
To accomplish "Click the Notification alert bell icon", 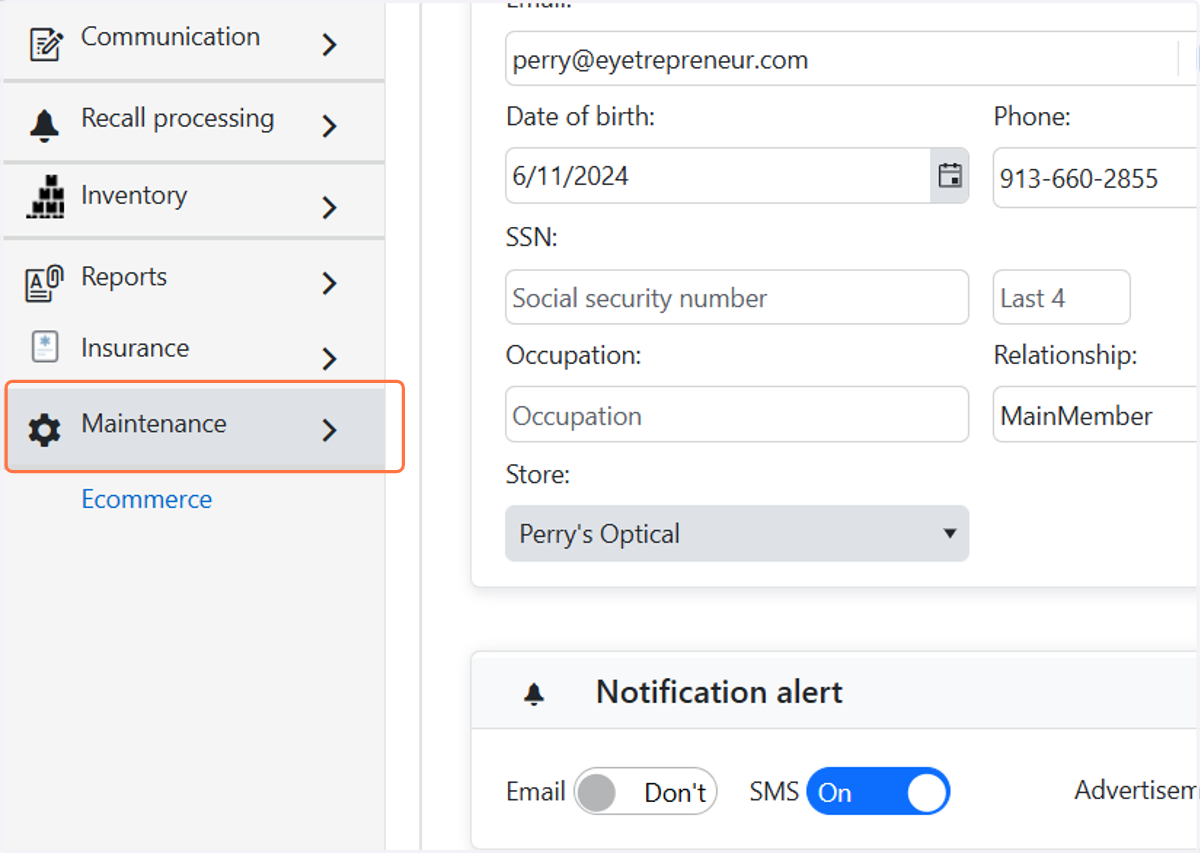I will coord(535,694).
